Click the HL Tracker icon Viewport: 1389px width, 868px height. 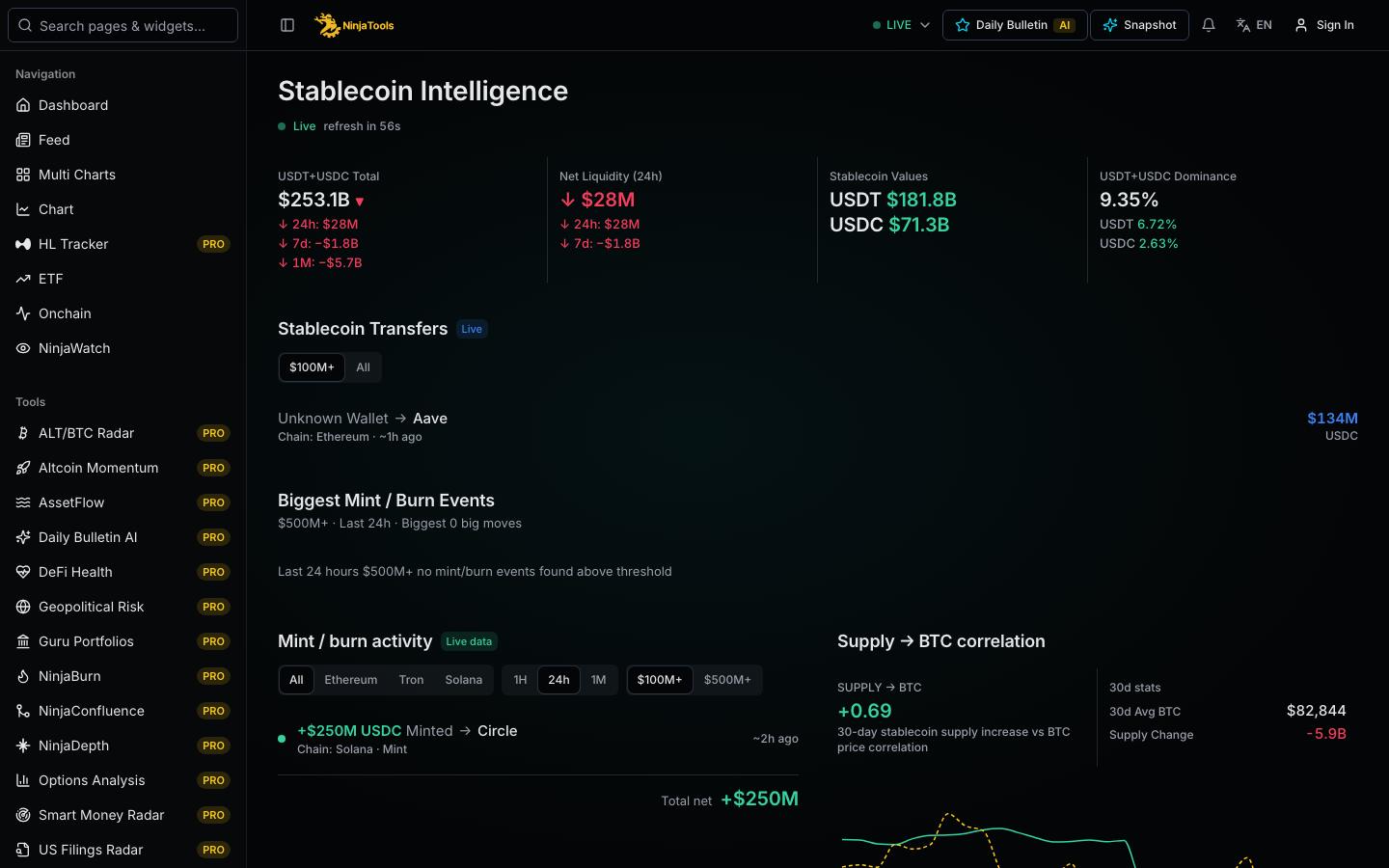pos(23,244)
